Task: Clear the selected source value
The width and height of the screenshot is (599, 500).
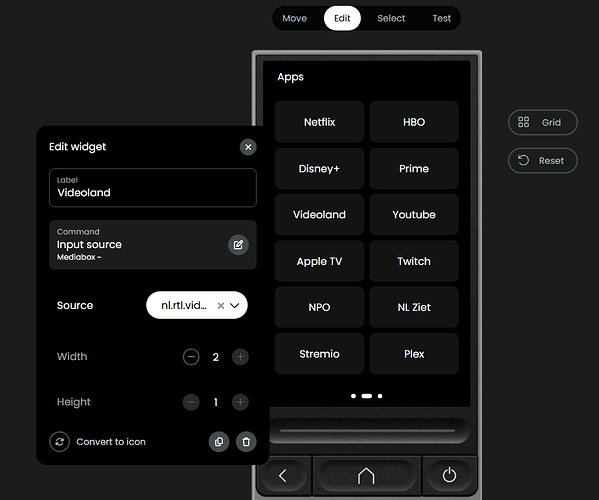Action: coord(220,306)
